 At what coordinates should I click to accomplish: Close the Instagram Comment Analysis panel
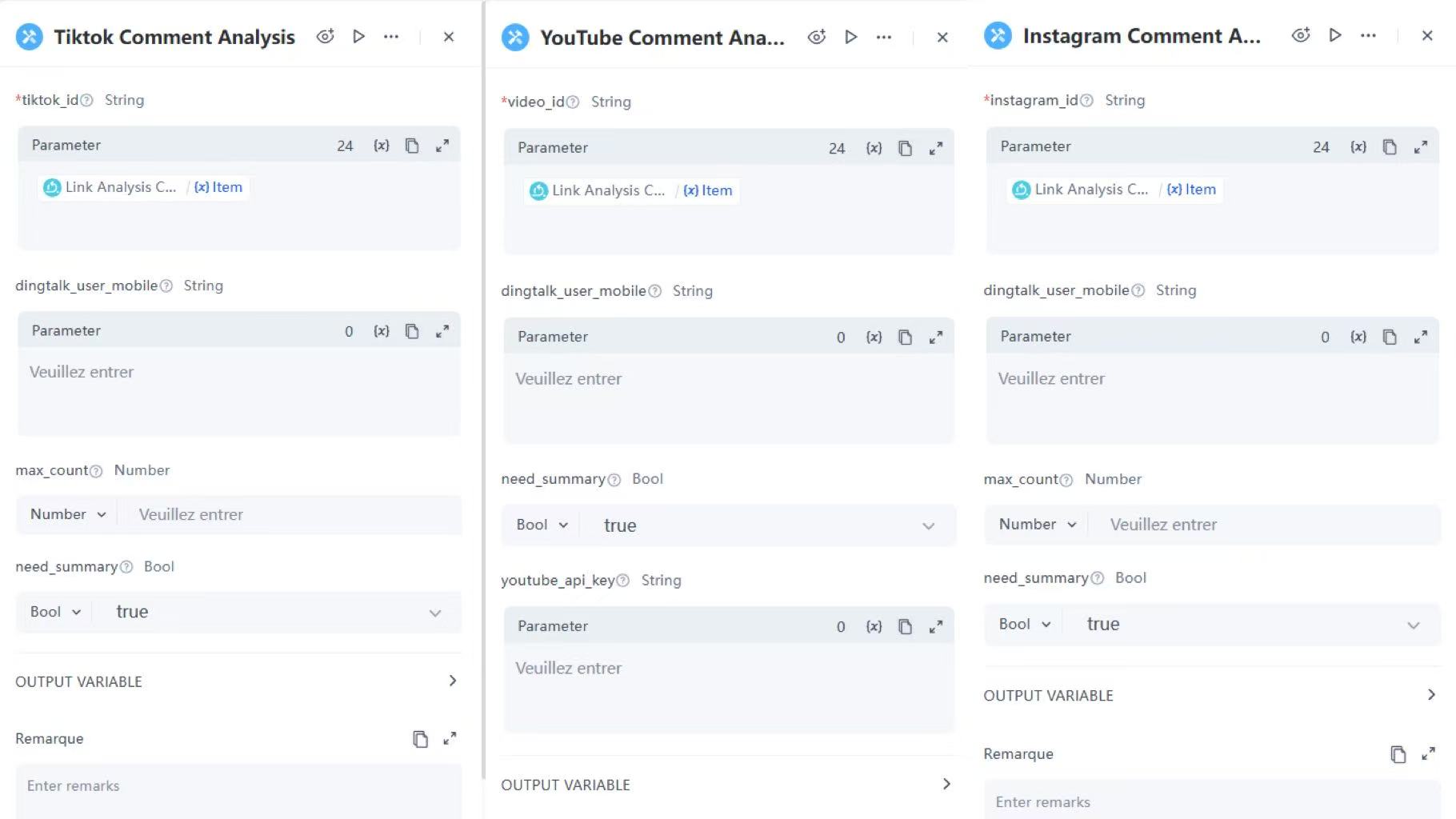[x=1427, y=35]
